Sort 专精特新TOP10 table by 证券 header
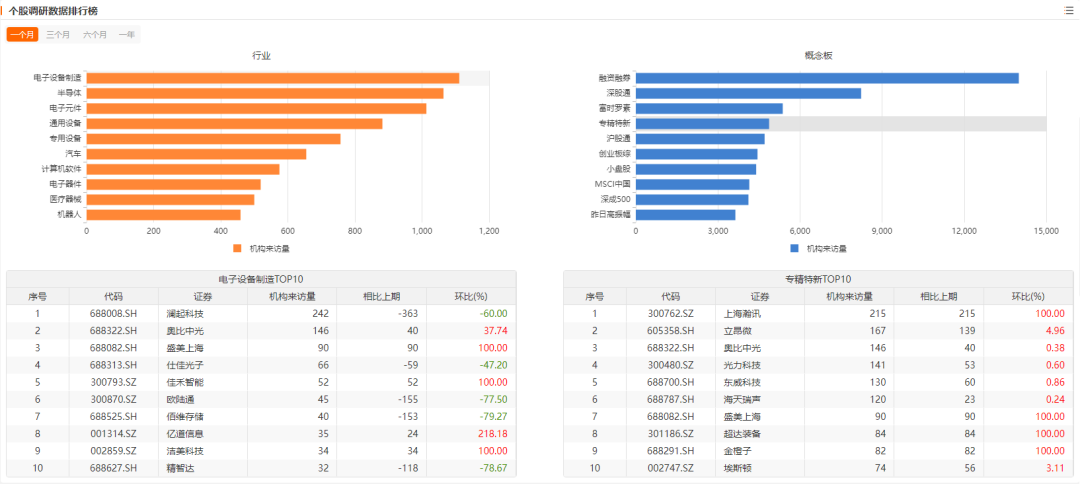The height and width of the screenshot is (484, 1080). 760,296
